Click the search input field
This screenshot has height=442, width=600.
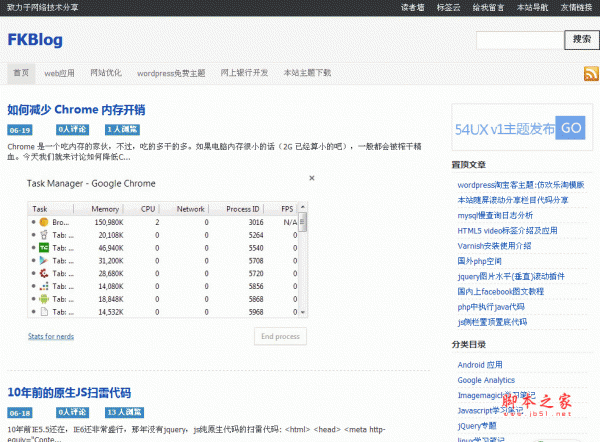pyautogui.click(x=520, y=40)
